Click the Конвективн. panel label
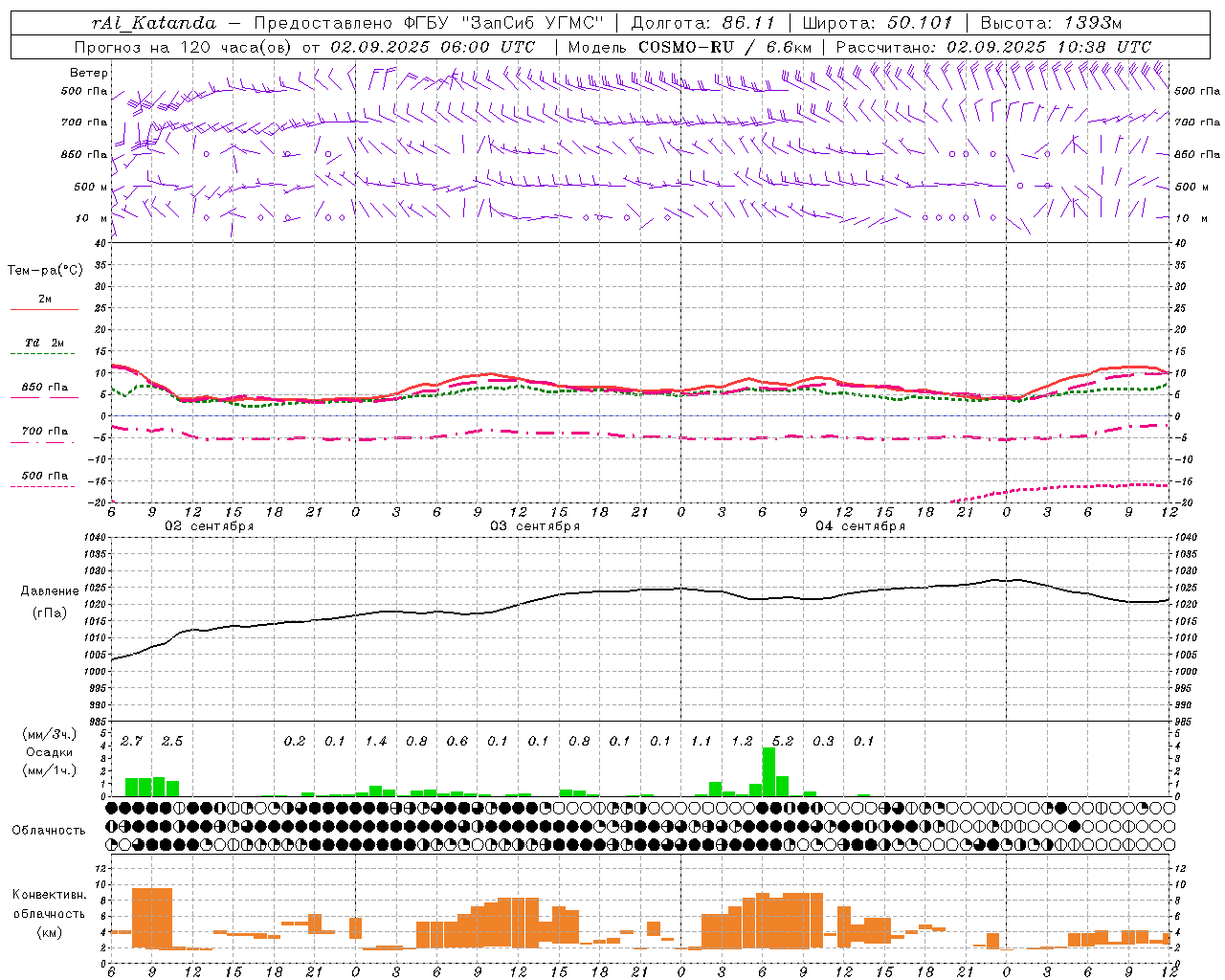Image resolution: width=1225 pixels, height=980 pixels. point(49,895)
